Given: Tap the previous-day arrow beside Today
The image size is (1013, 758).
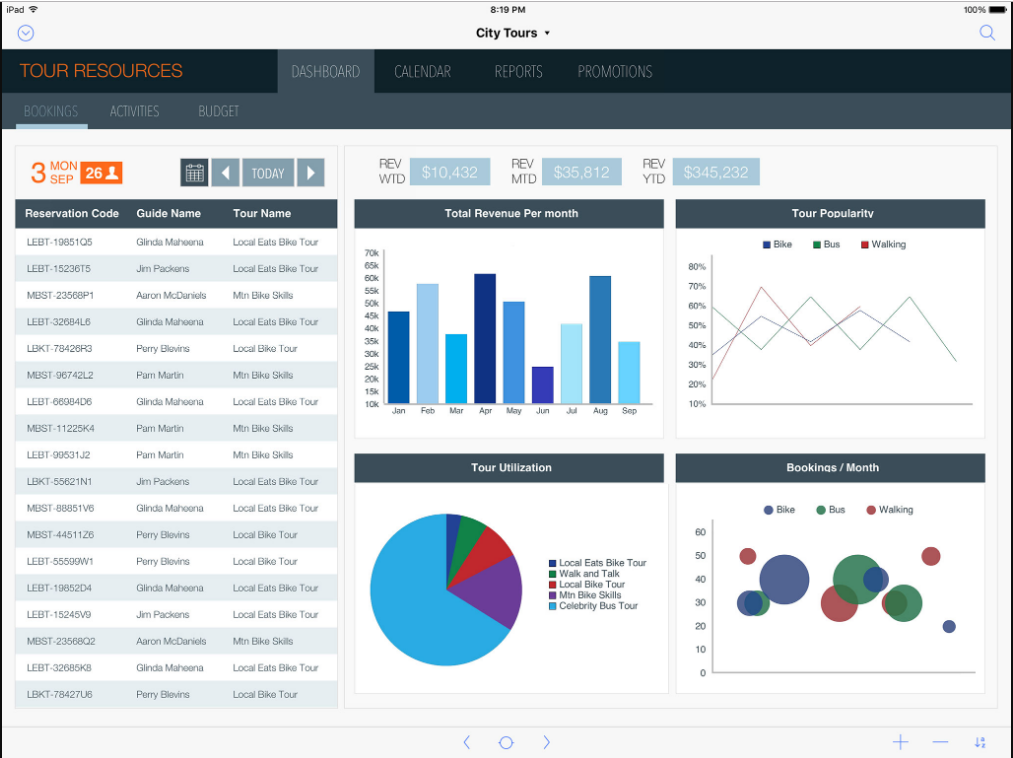Looking at the screenshot, I should coord(225,171).
